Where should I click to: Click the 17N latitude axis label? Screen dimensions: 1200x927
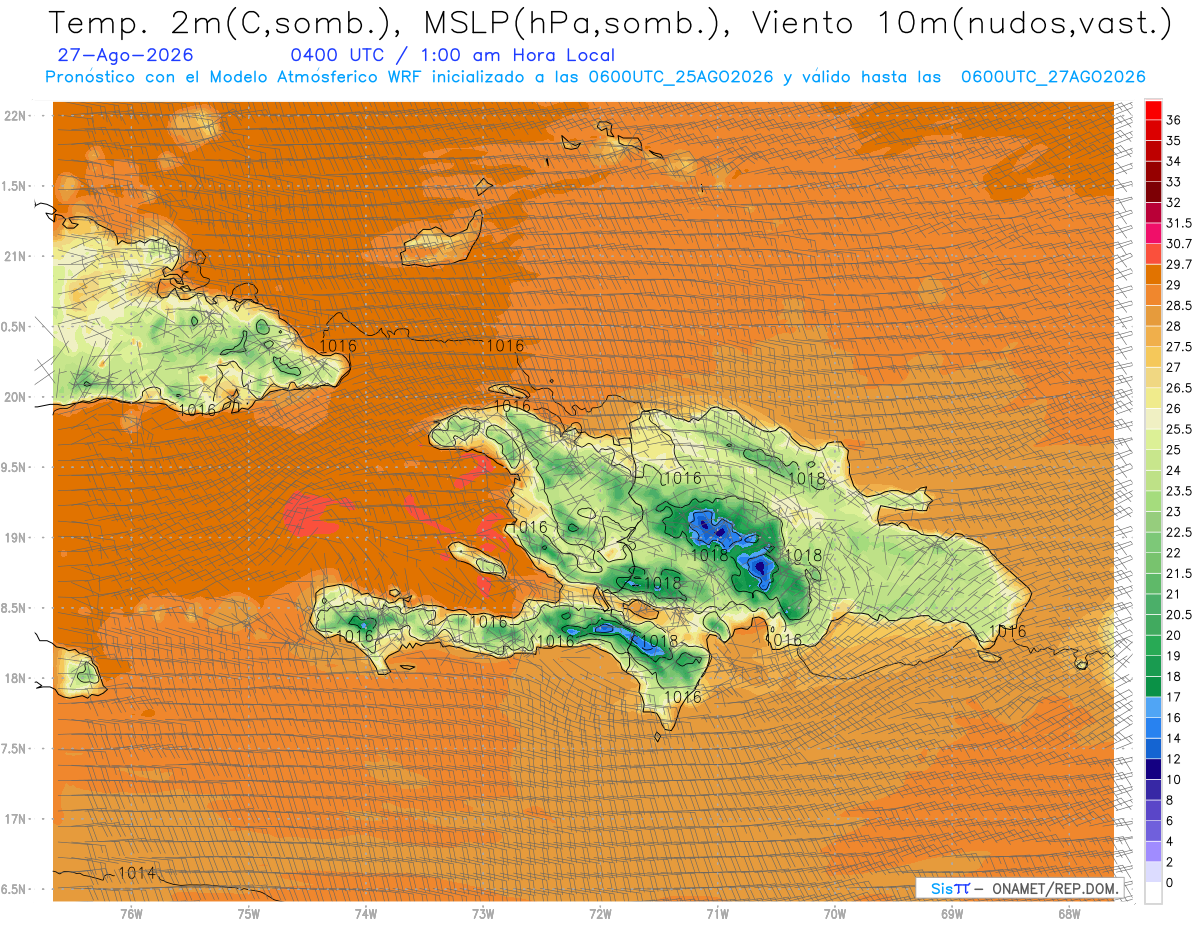[x=16, y=819]
